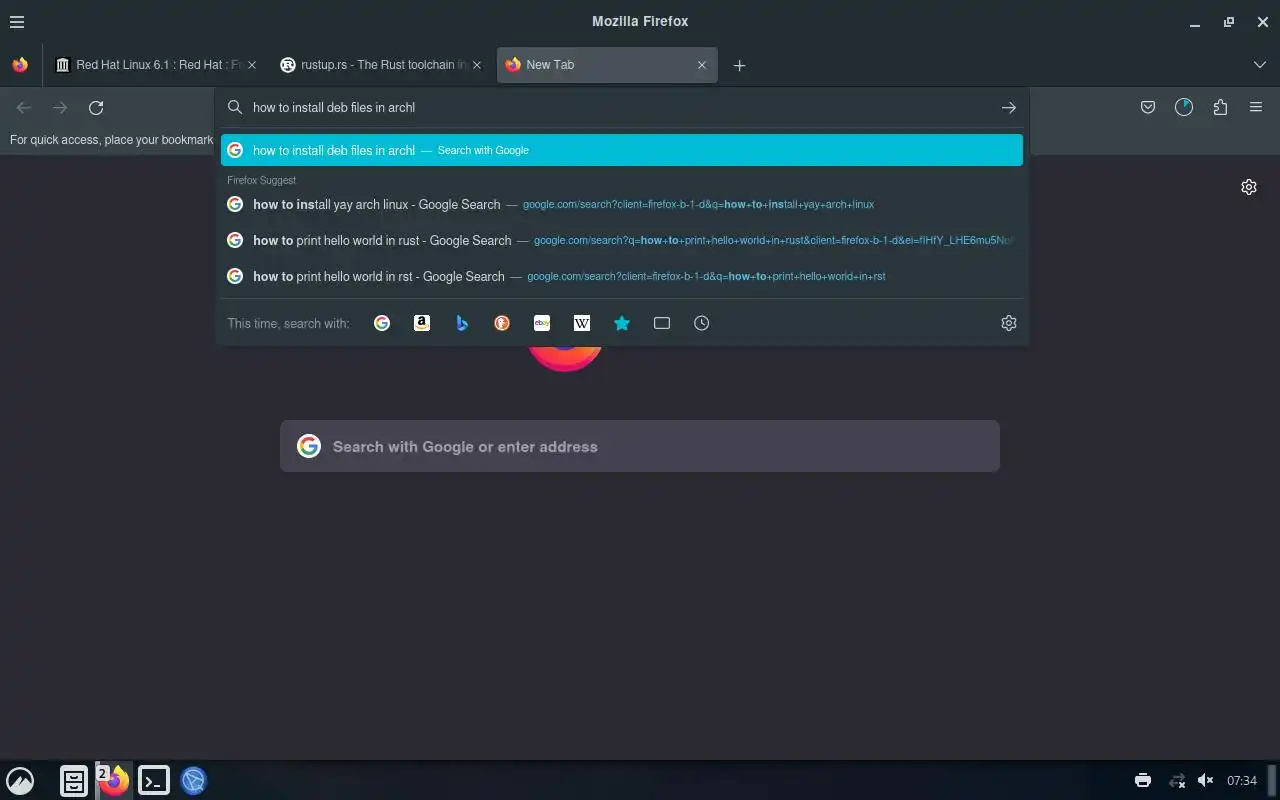Search open tabs using tab icon
Viewport: 1280px width, 800px height.
[662, 323]
